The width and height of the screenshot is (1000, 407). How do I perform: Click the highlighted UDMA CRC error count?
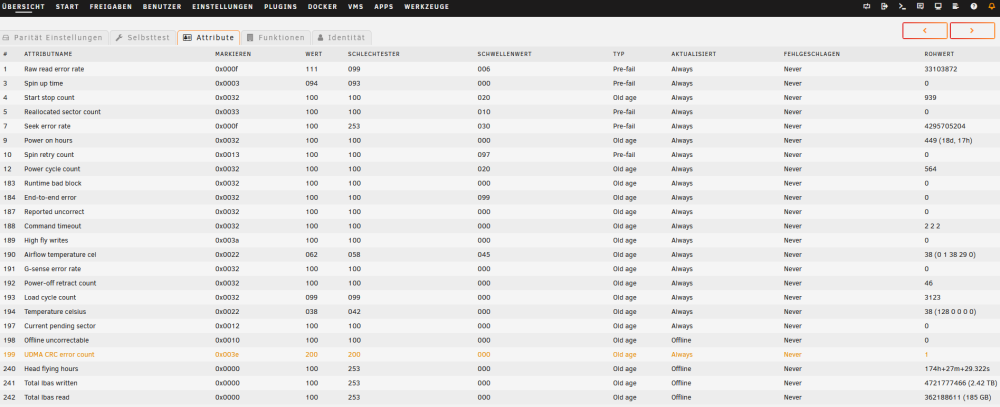[x=59, y=354]
